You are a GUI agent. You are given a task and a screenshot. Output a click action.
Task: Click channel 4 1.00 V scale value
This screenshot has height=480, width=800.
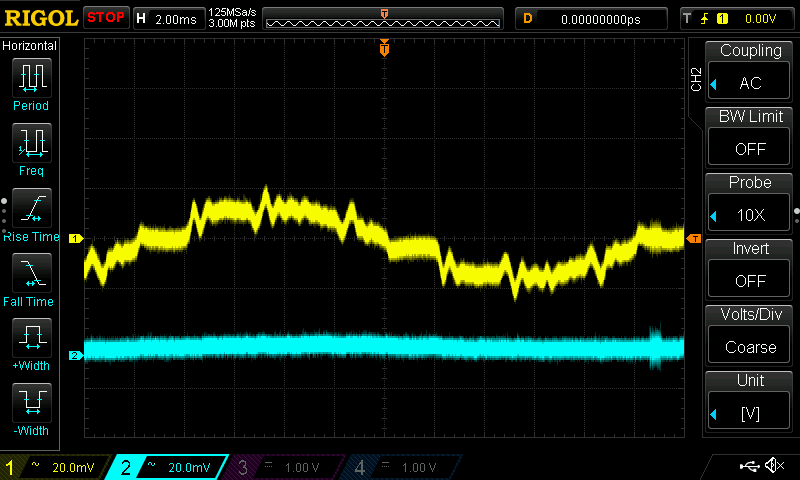point(419,467)
